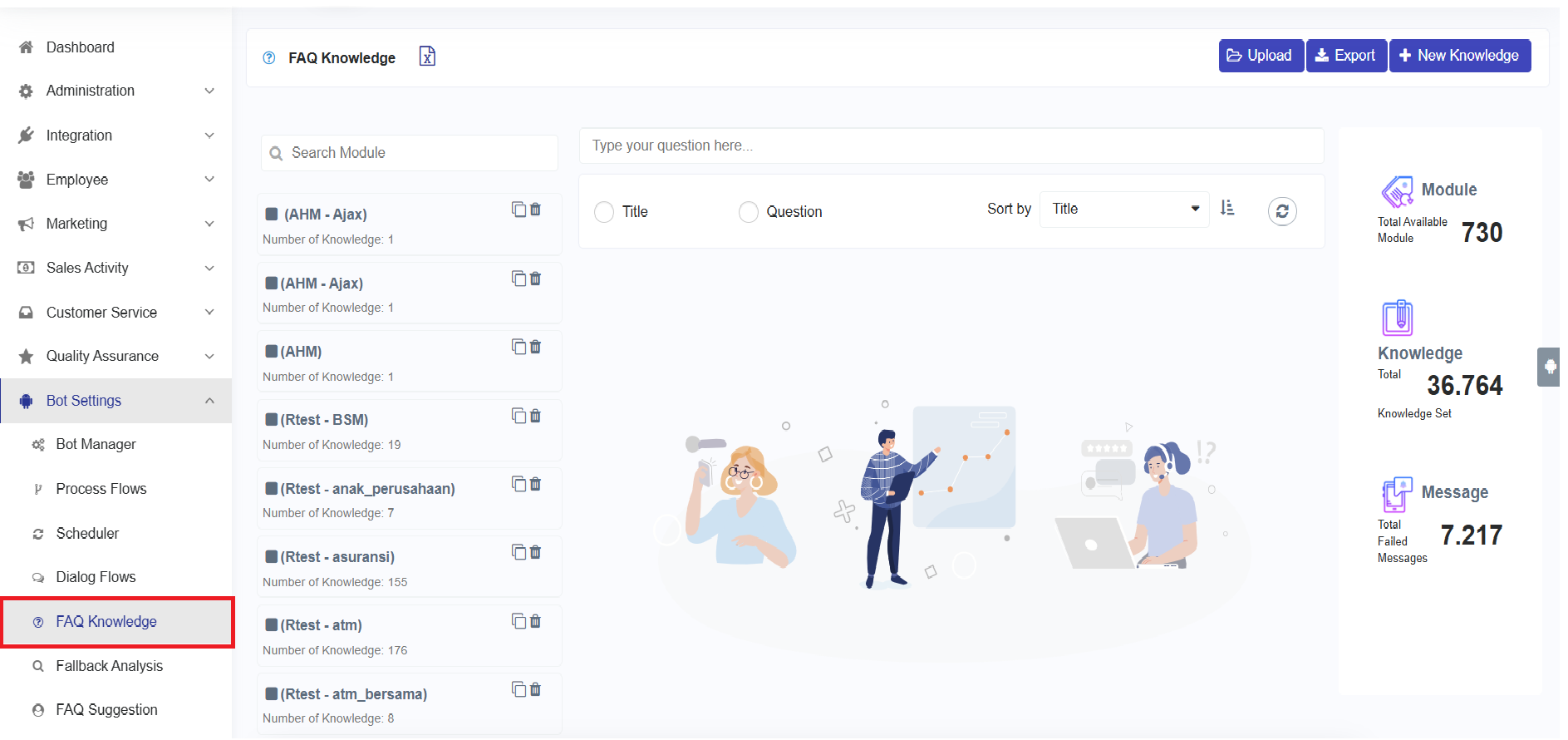The height and width of the screenshot is (740, 1568).
Task: Open Fallback Analysis in sidebar
Action: click(x=109, y=666)
